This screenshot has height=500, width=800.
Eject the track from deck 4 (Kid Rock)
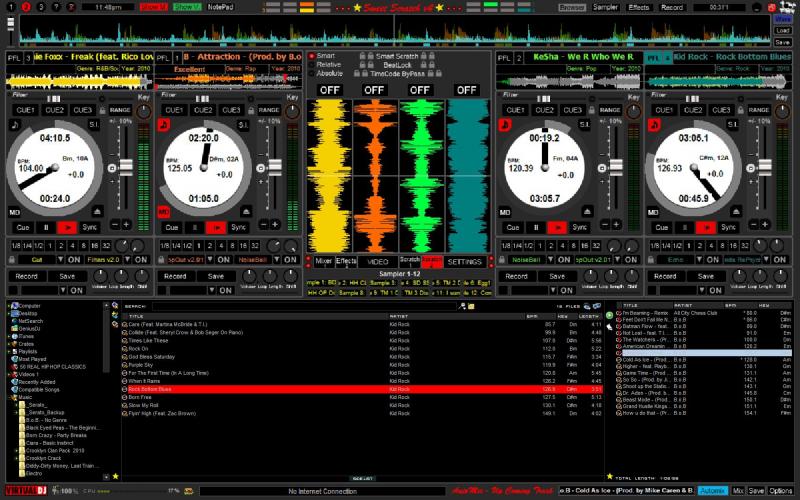click(736, 211)
